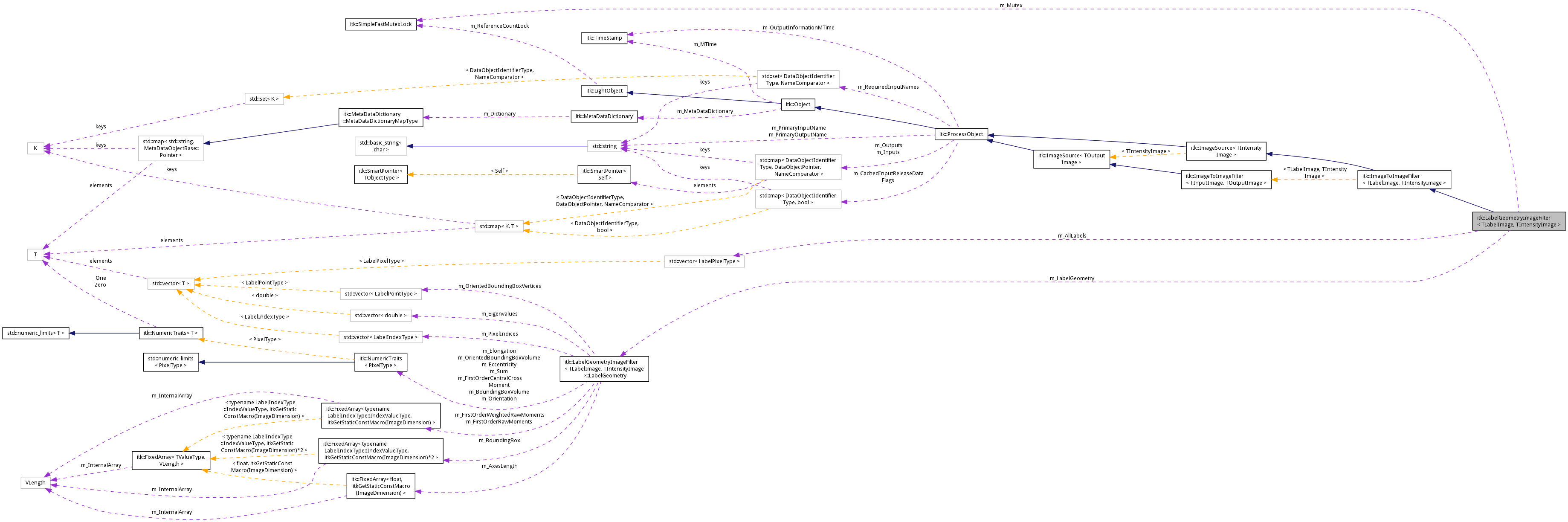Open itk::ImageToImageFilter< TInputImage, TOutputImage > node

[x=1226, y=180]
